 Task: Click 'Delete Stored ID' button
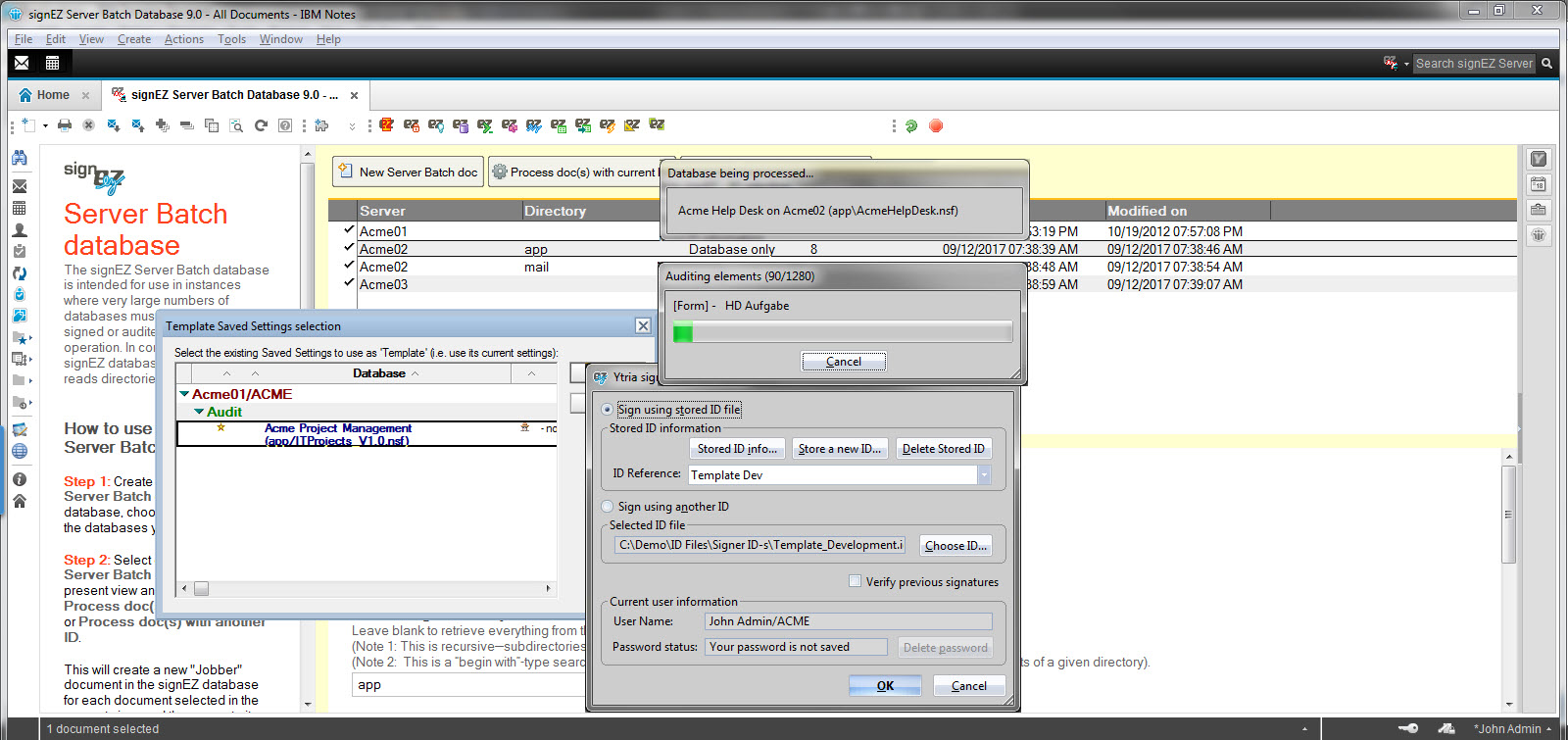943,449
